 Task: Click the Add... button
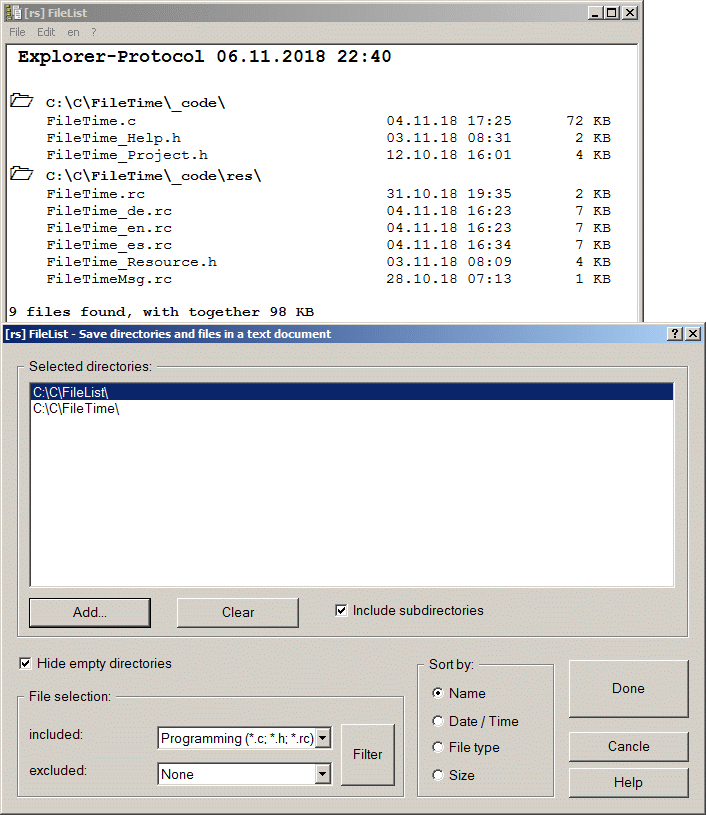coord(90,612)
